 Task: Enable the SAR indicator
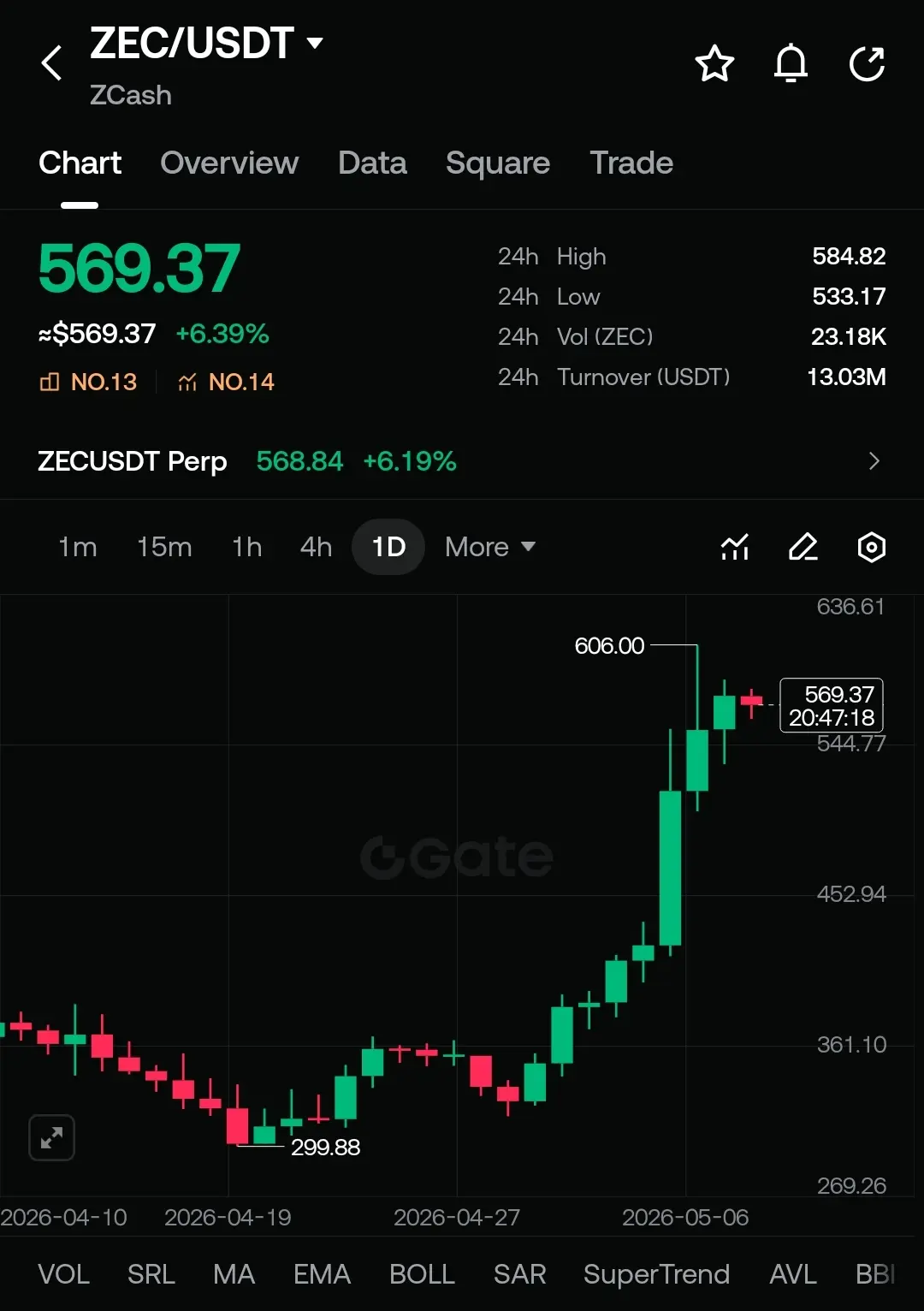tap(519, 1274)
